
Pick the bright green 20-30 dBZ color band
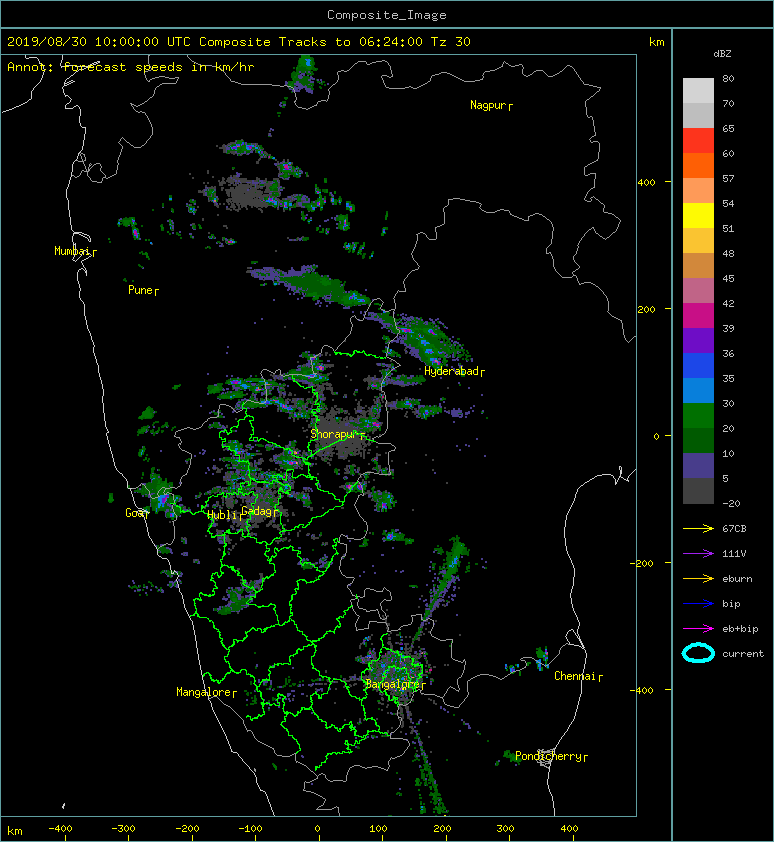pyautogui.click(x=698, y=416)
